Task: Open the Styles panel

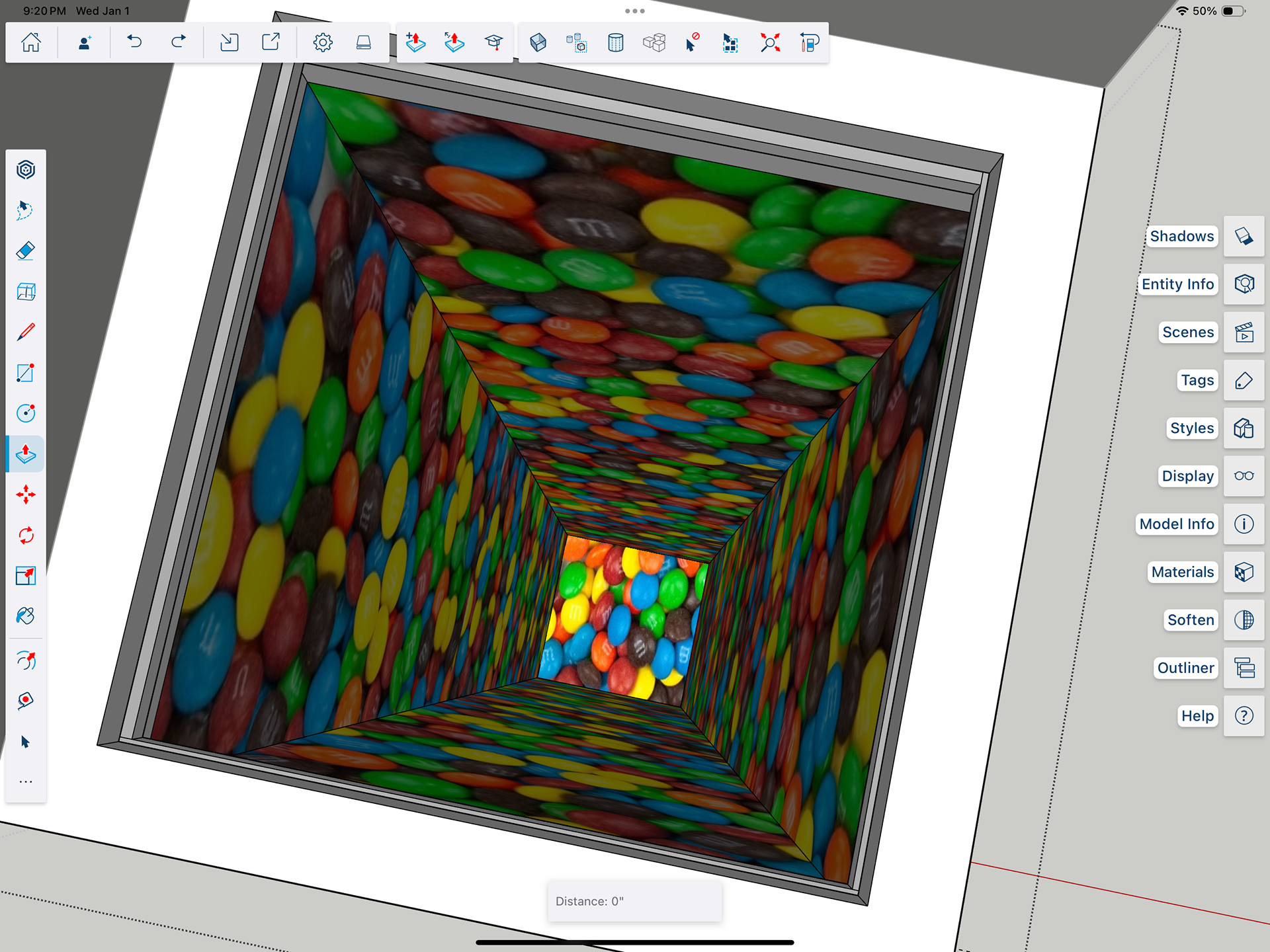Action: click(1244, 428)
